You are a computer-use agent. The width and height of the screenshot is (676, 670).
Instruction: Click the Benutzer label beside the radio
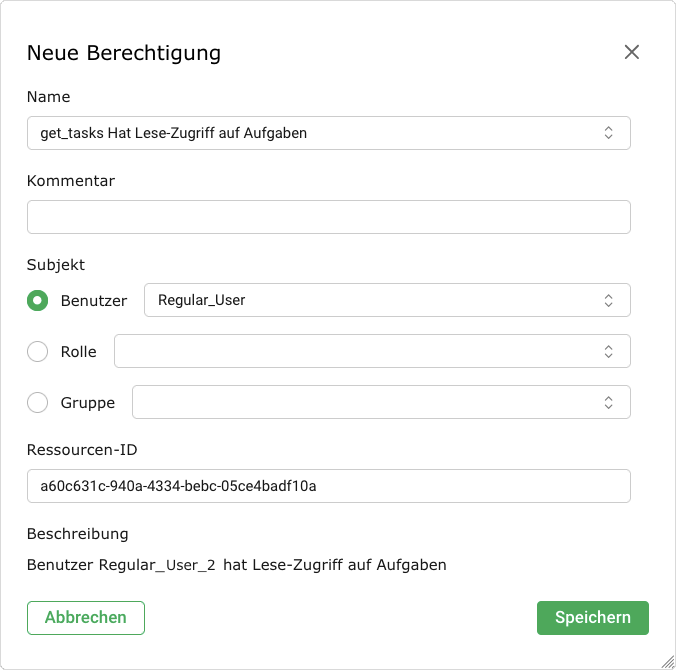coord(94,300)
